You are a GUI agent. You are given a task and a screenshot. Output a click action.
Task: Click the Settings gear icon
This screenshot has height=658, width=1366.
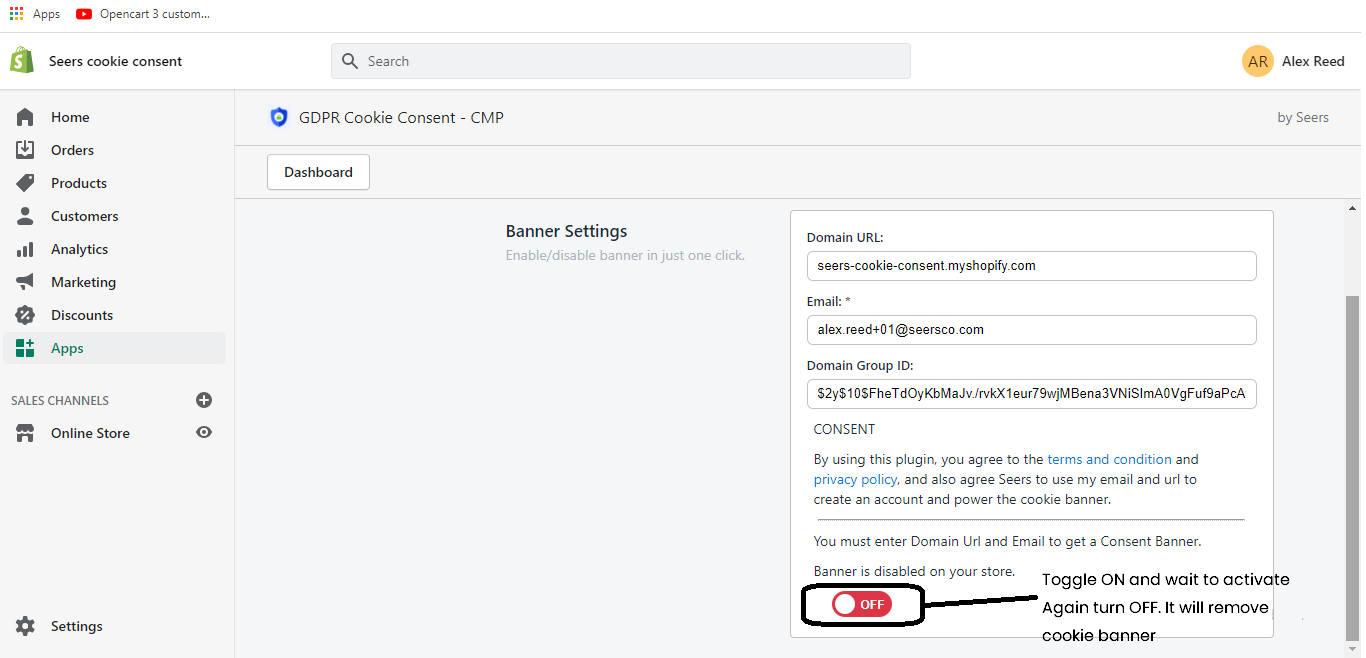coord(25,626)
